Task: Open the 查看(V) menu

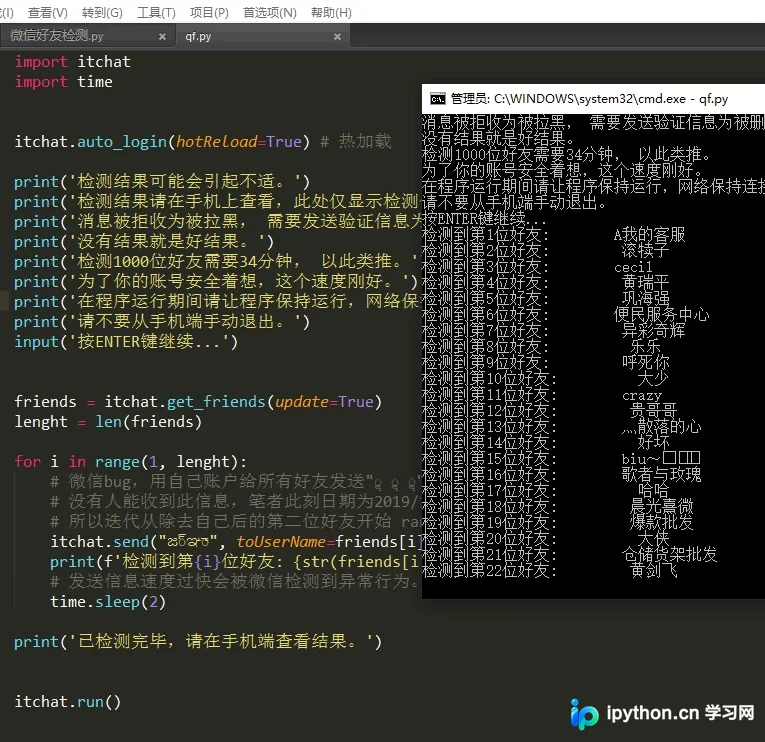Action: [x=48, y=12]
